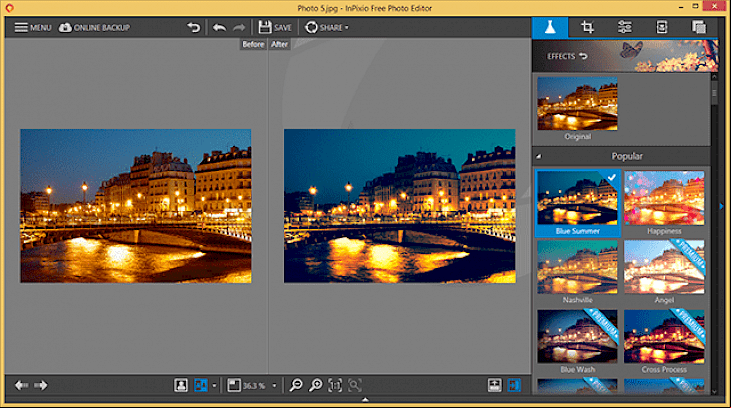Screen dimensions: 731x408
Task: Zoom in with the plus magnifier
Action: click(316, 385)
